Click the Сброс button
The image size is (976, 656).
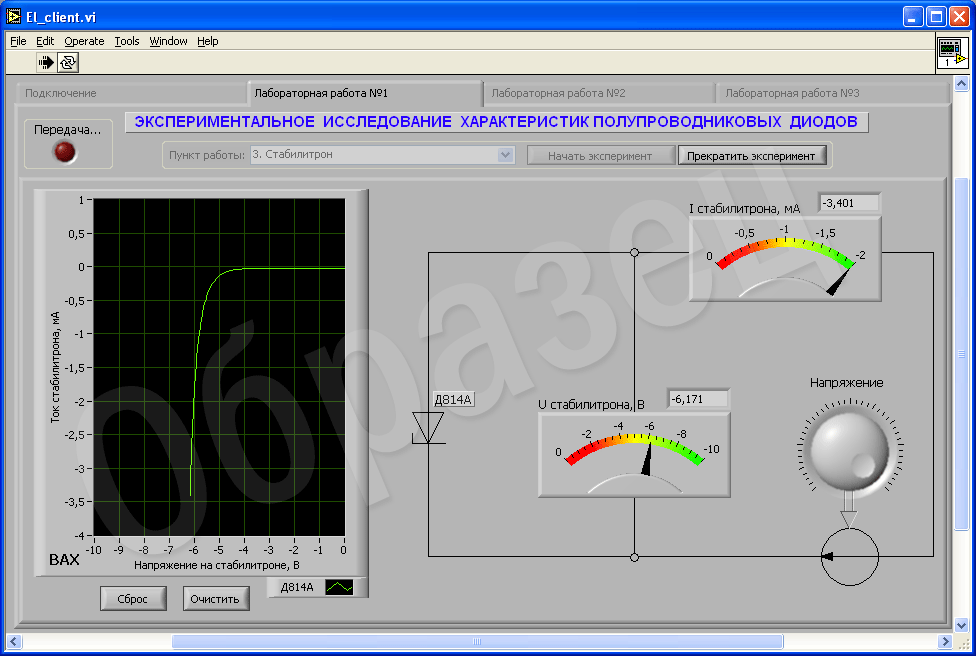pos(133,599)
